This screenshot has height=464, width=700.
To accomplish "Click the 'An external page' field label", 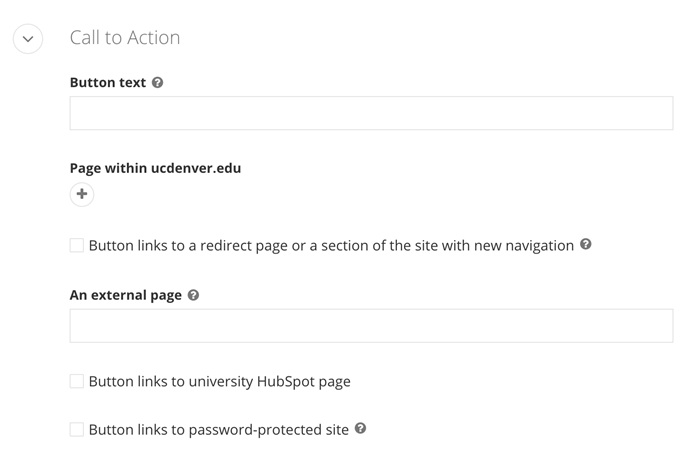I will click(x=126, y=296).
